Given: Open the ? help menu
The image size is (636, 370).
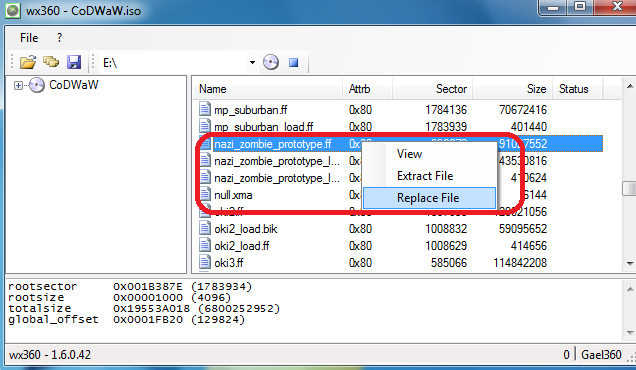Looking at the screenshot, I should pyautogui.click(x=59, y=38).
